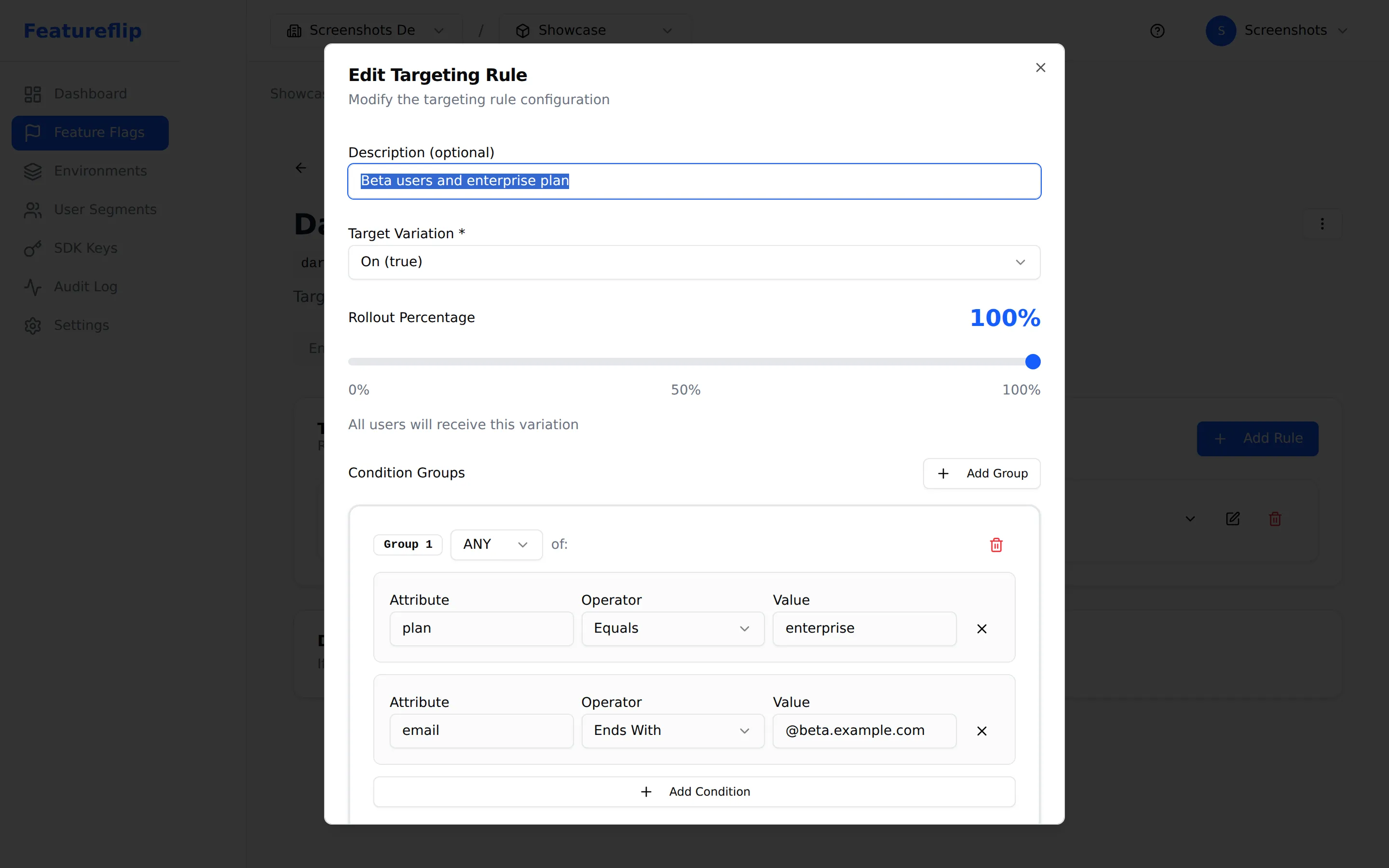Open the Target Variation dropdown

pyautogui.click(x=694, y=262)
